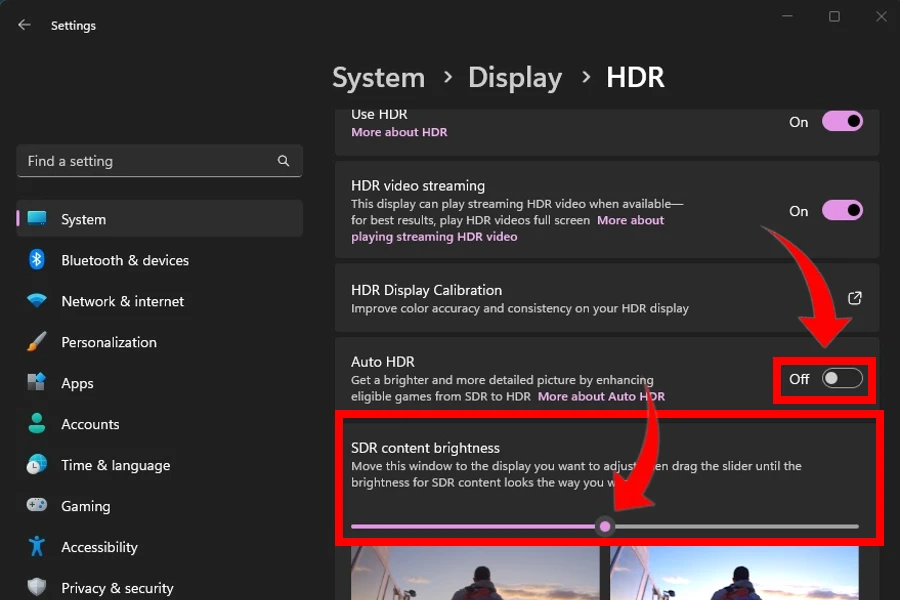
Task: Click the Auto HDR heading text
Action: pyautogui.click(x=382, y=362)
